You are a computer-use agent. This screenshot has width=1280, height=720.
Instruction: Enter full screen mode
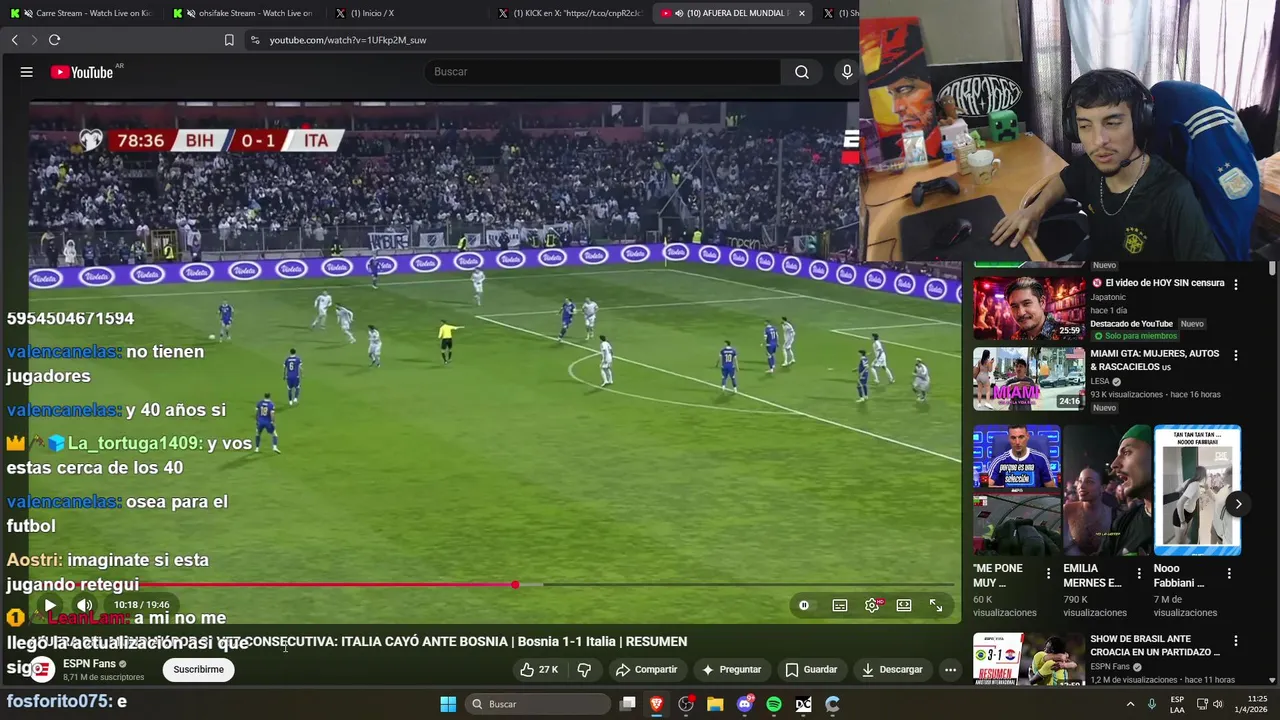pos(936,605)
